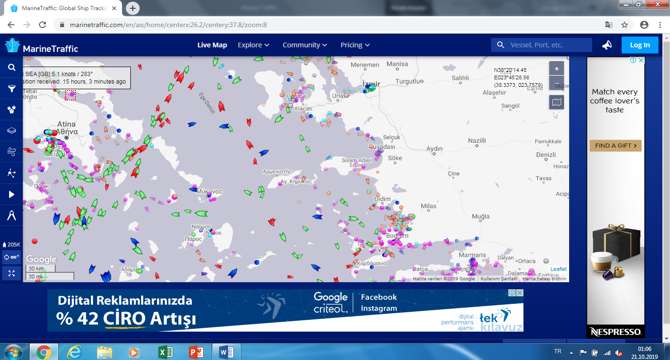Zoom in the map with plus button
Screen dimensions: 670x360
556,68
